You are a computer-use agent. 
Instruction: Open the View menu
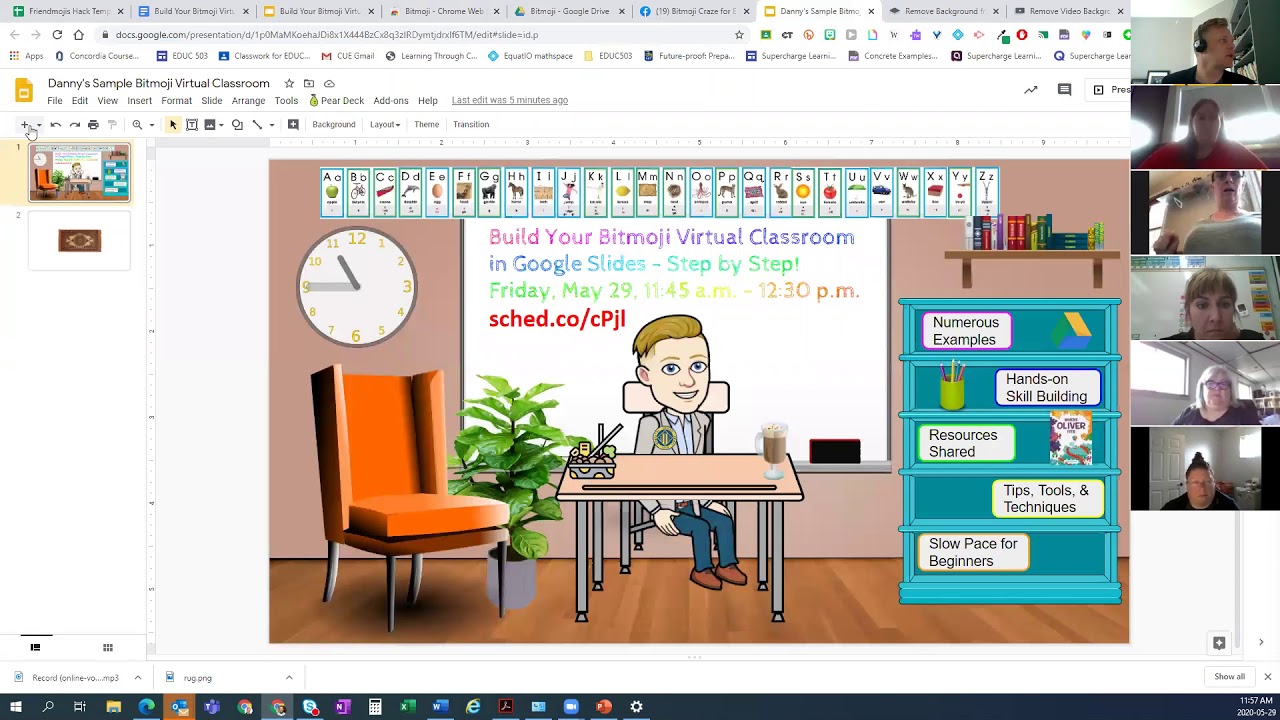pyautogui.click(x=107, y=101)
